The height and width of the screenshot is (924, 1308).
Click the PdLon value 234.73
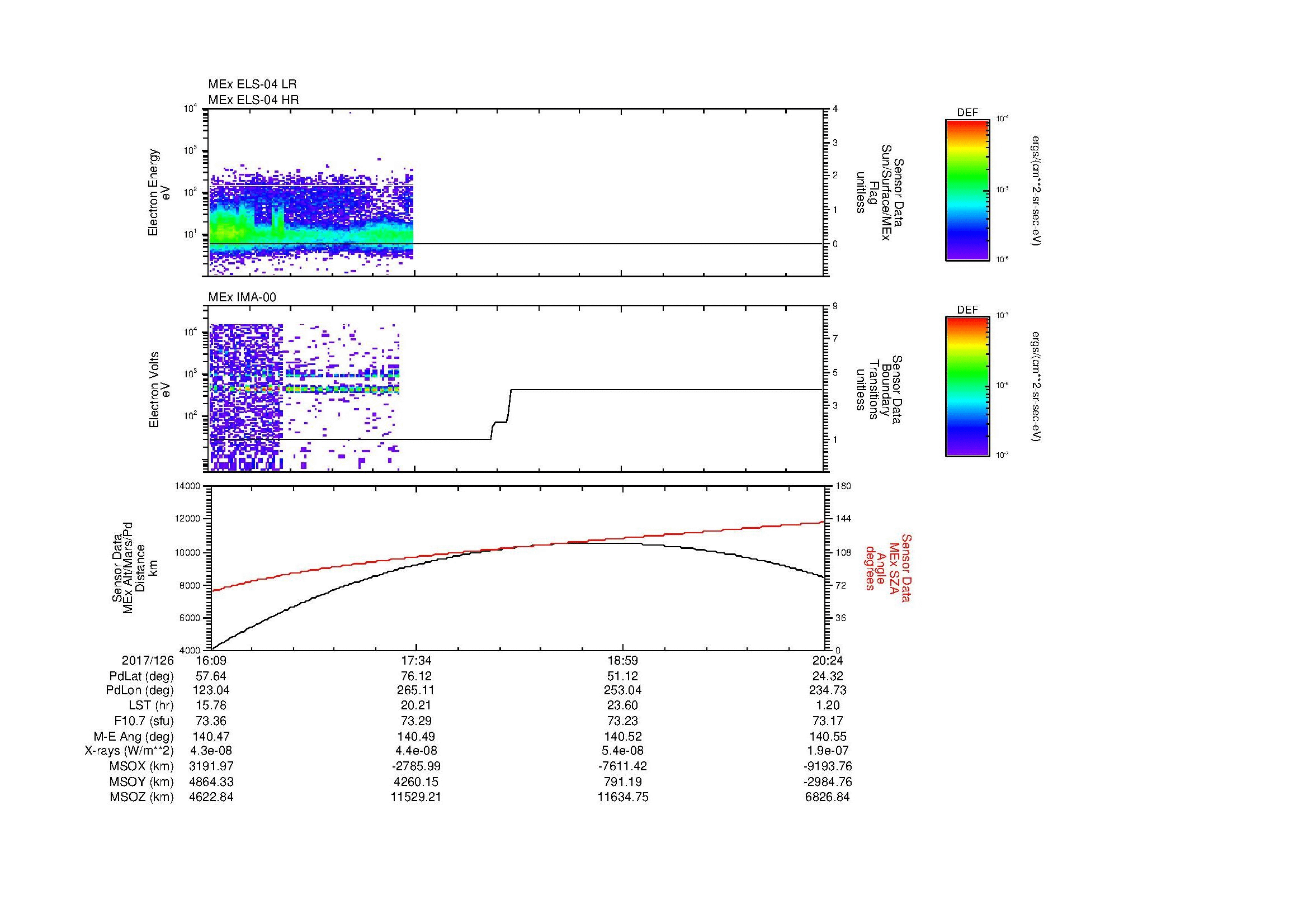(829, 690)
